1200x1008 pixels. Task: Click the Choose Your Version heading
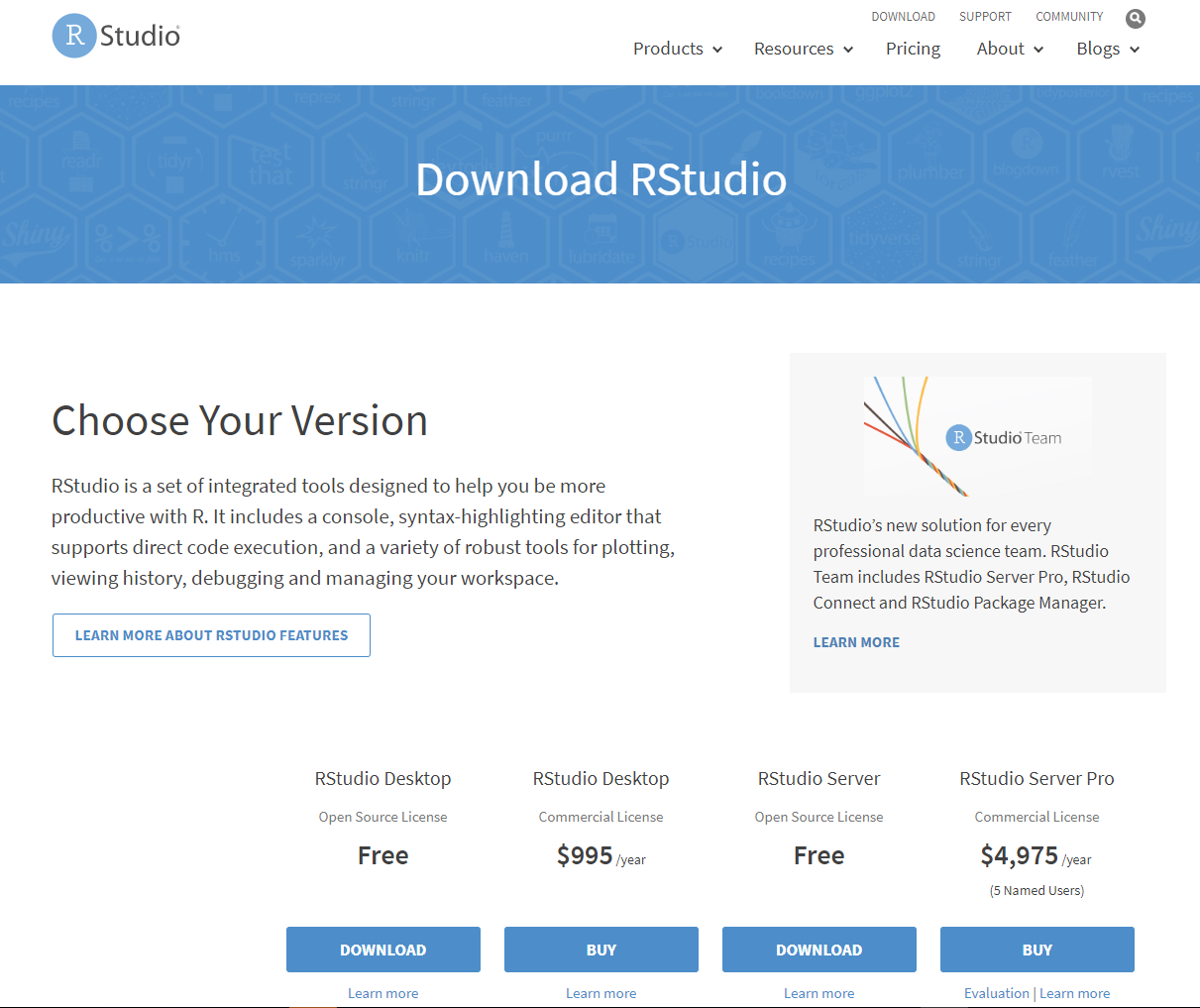[x=240, y=420]
